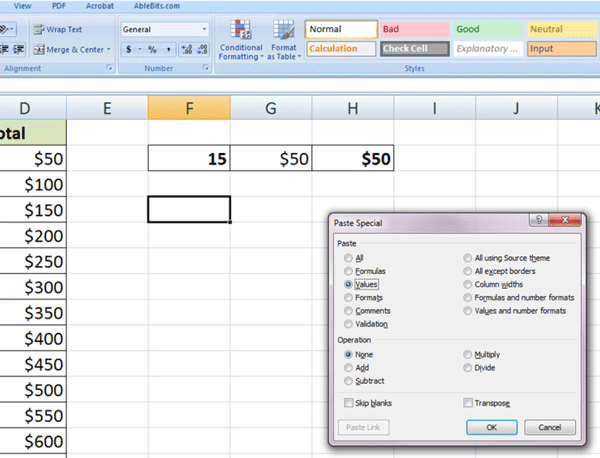The height and width of the screenshot is (458, 600).
Task: Click the Paste Special help button
Action: (x=540, y=222)
